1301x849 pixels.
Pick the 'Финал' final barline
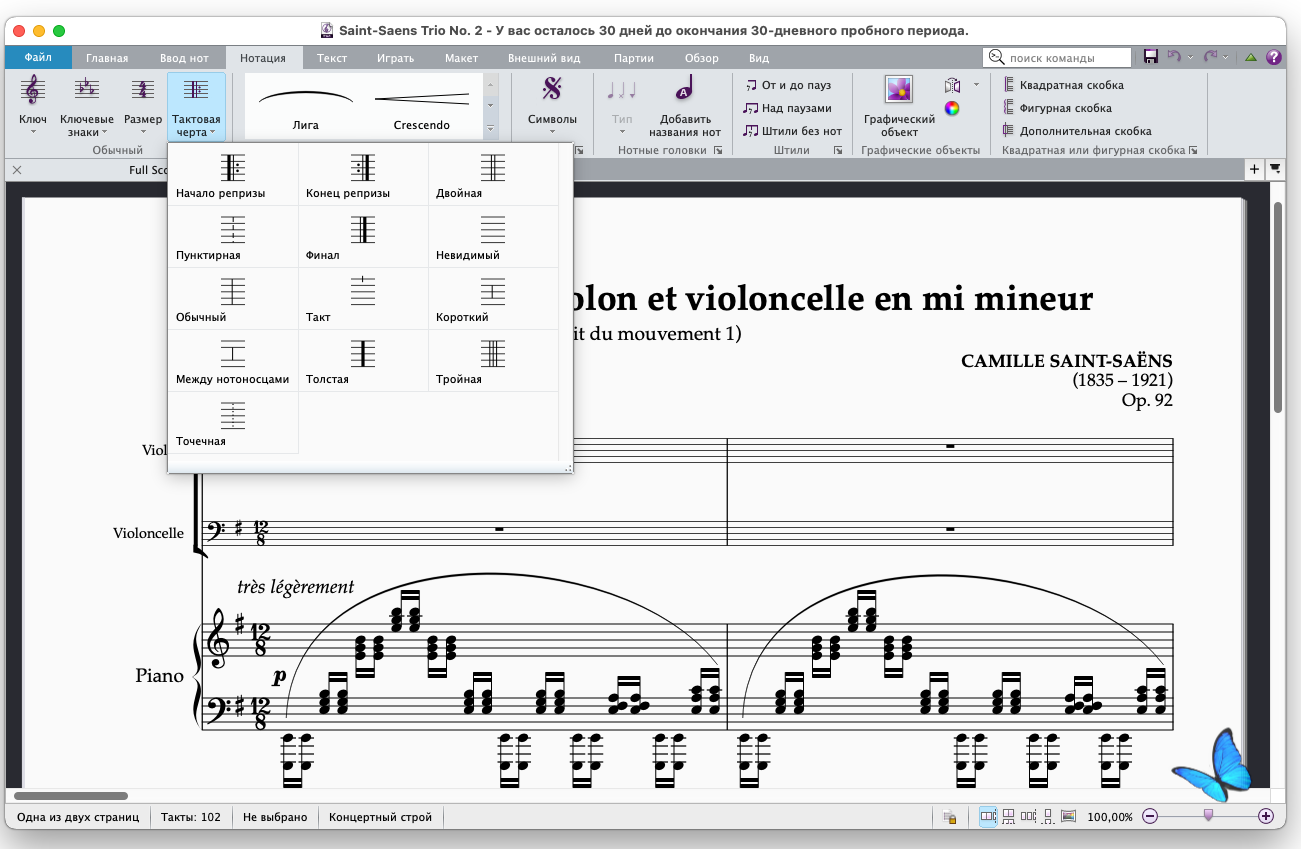pyautogui.click(x=362, y=231)
